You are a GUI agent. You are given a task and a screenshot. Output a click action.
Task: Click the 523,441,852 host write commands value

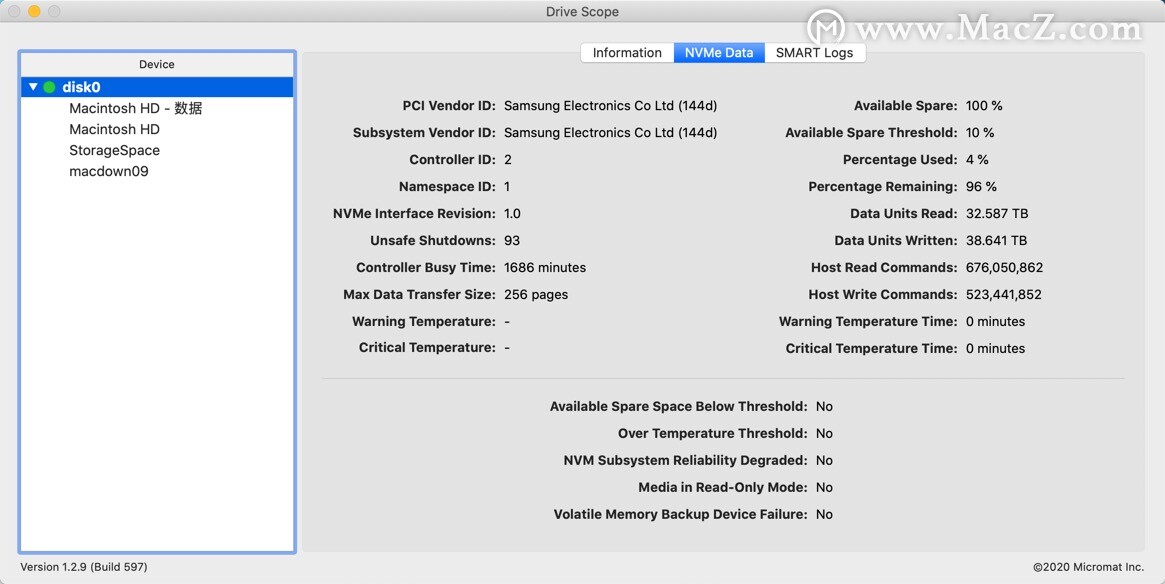click(1004, 294)
